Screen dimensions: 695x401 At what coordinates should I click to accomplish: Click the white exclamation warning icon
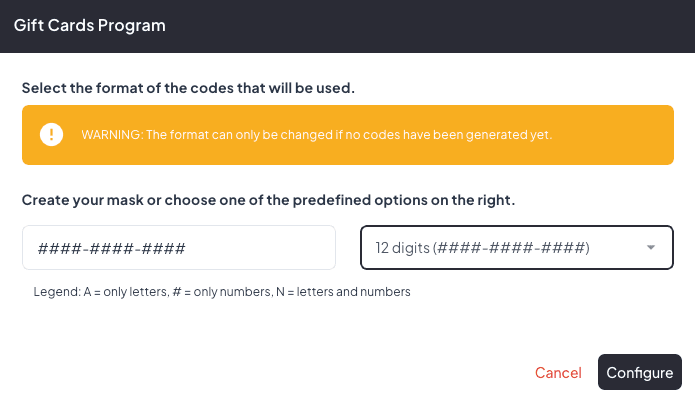point(52,135)
